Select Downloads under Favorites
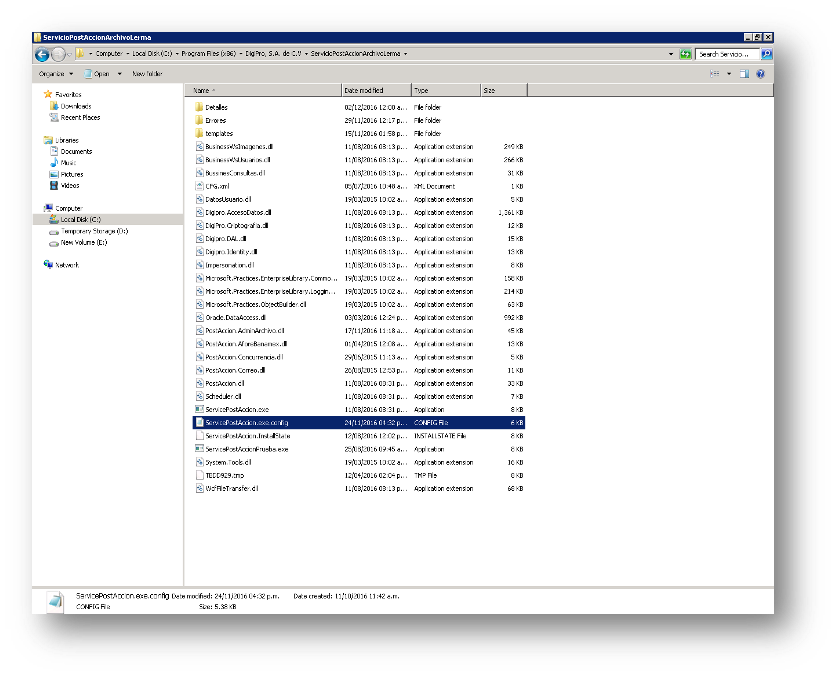Image resolution: width=836 pixels, height=676 pixels. [76, 106]
